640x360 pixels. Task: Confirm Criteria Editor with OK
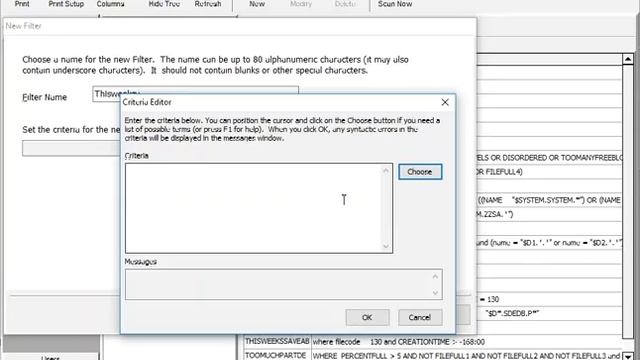367,317
